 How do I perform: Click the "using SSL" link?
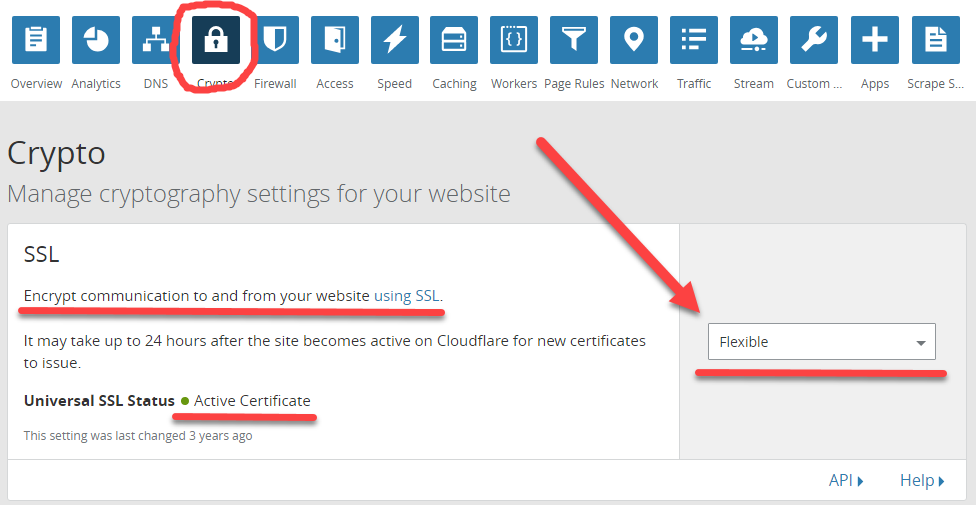pos(407,296)
